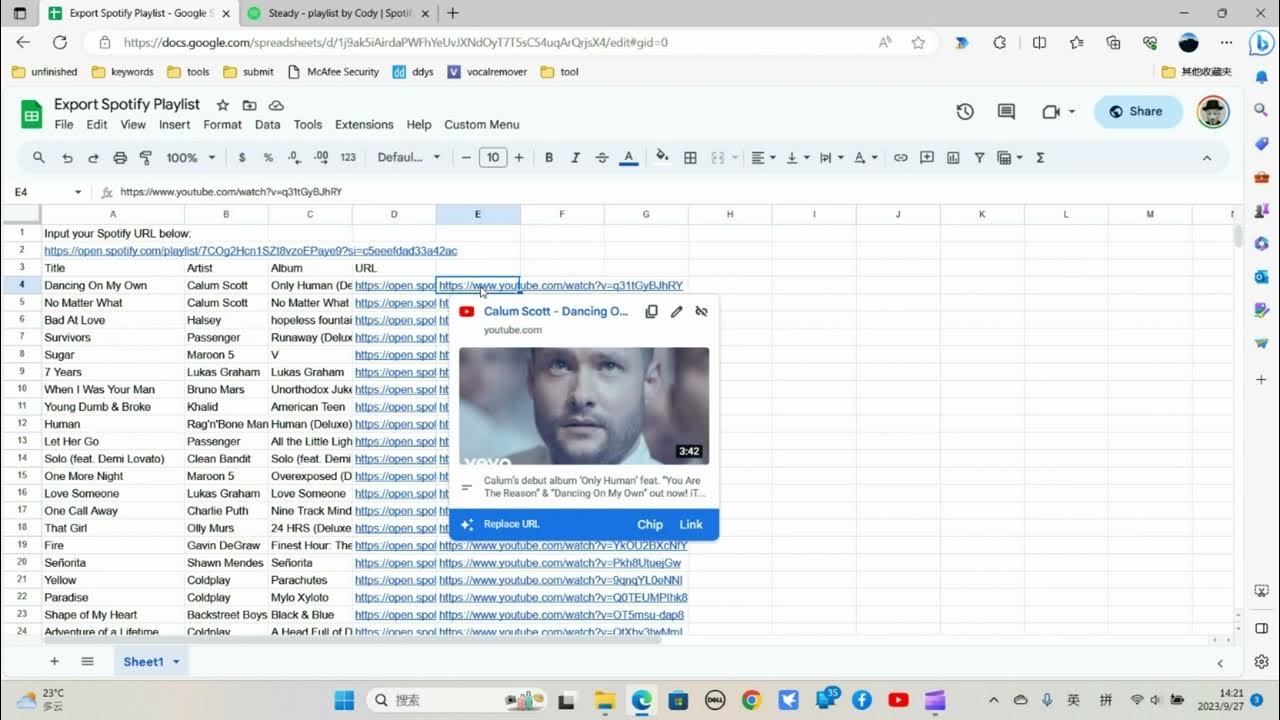This screenshot has height=720, width=1280.
Task: Switch to the Steady playlist browser tab
Action: pos(338,13)
